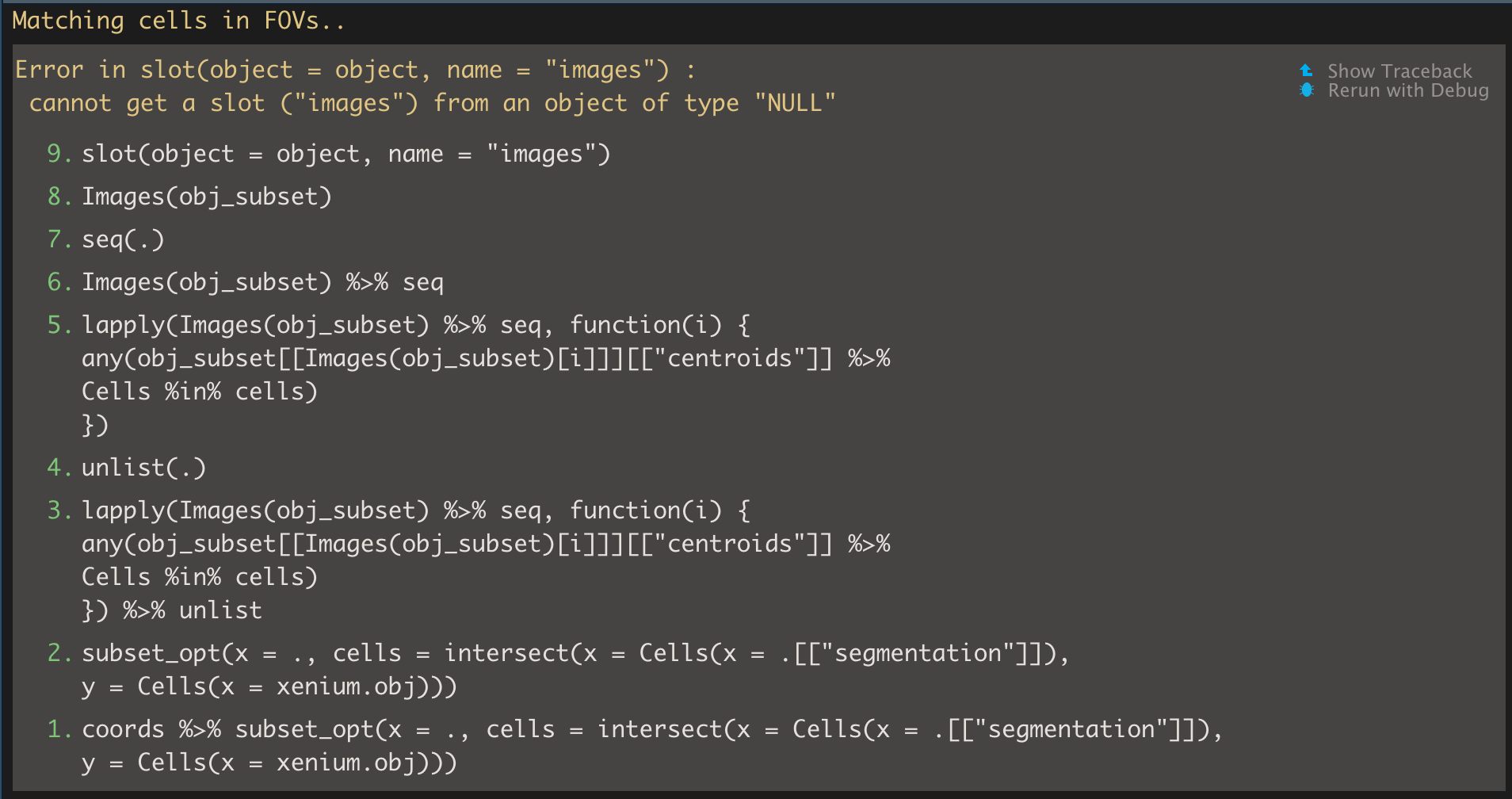
Task: Select frame 2 subset_opt intersect call
Action: (575, 652)
